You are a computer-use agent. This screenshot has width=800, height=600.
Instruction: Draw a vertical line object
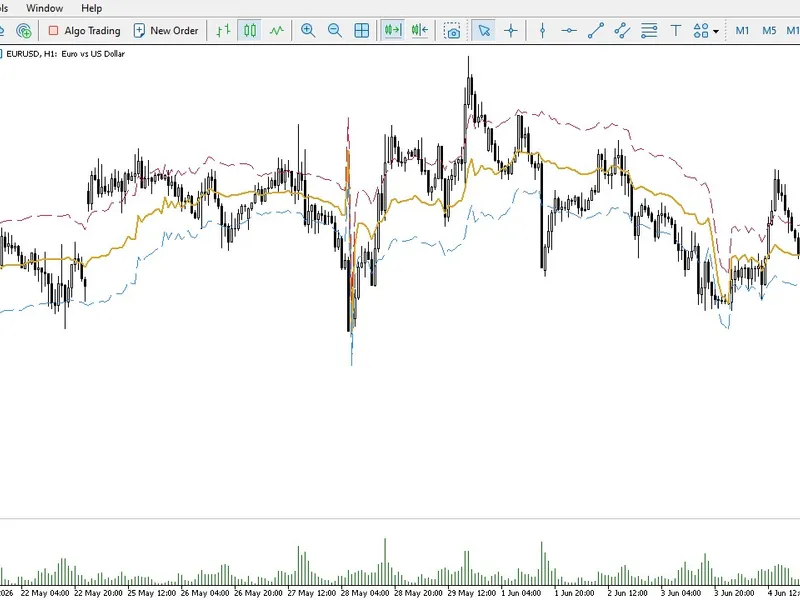click(542, 31)
